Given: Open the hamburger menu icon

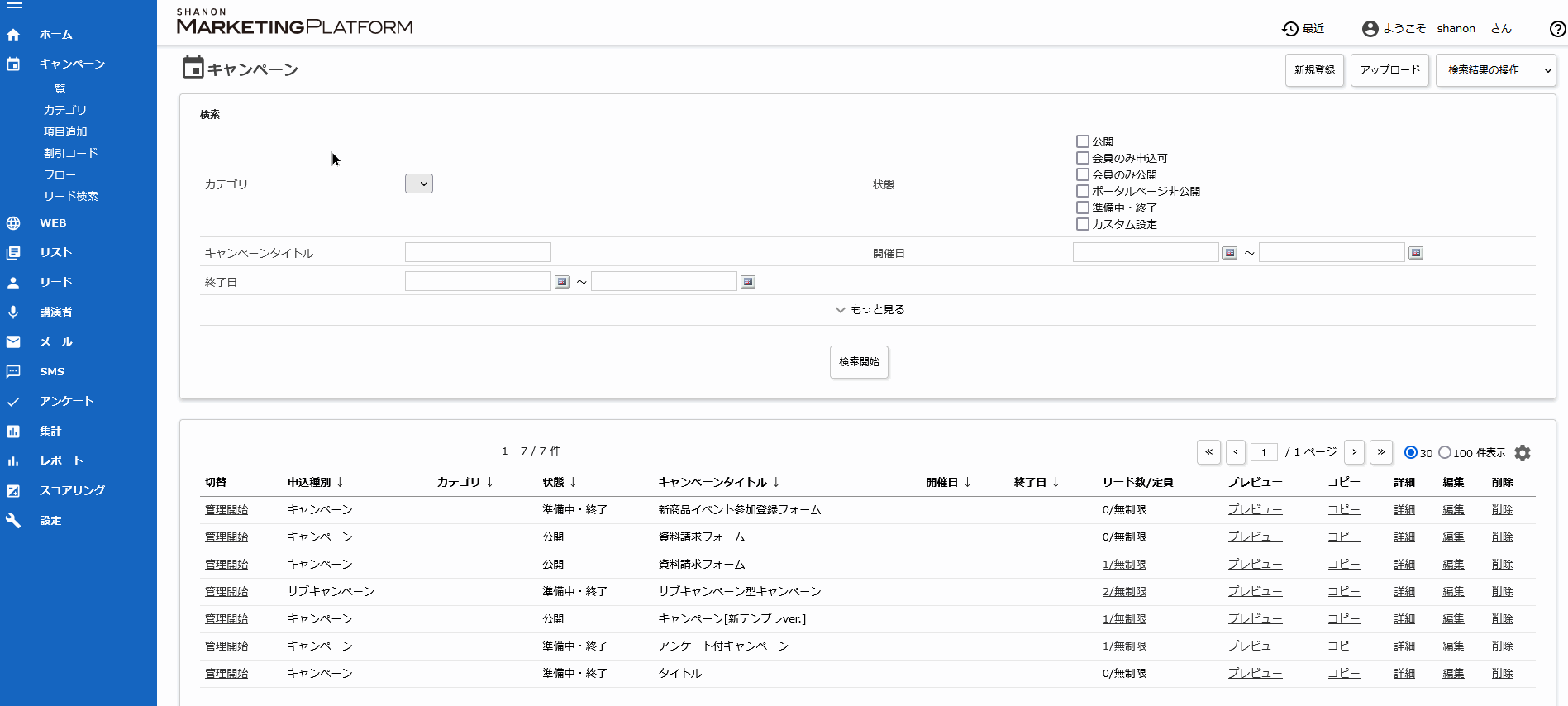Looking at the screenshot, I should 14,5.
